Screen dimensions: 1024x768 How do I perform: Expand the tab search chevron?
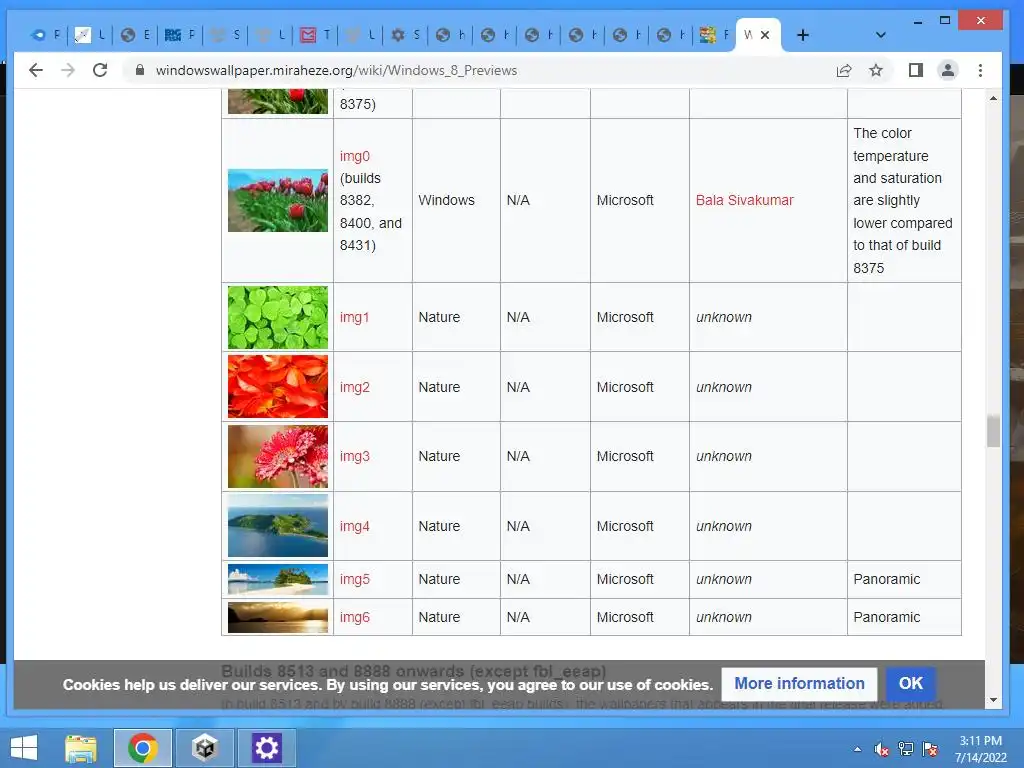tap(880, 35)
